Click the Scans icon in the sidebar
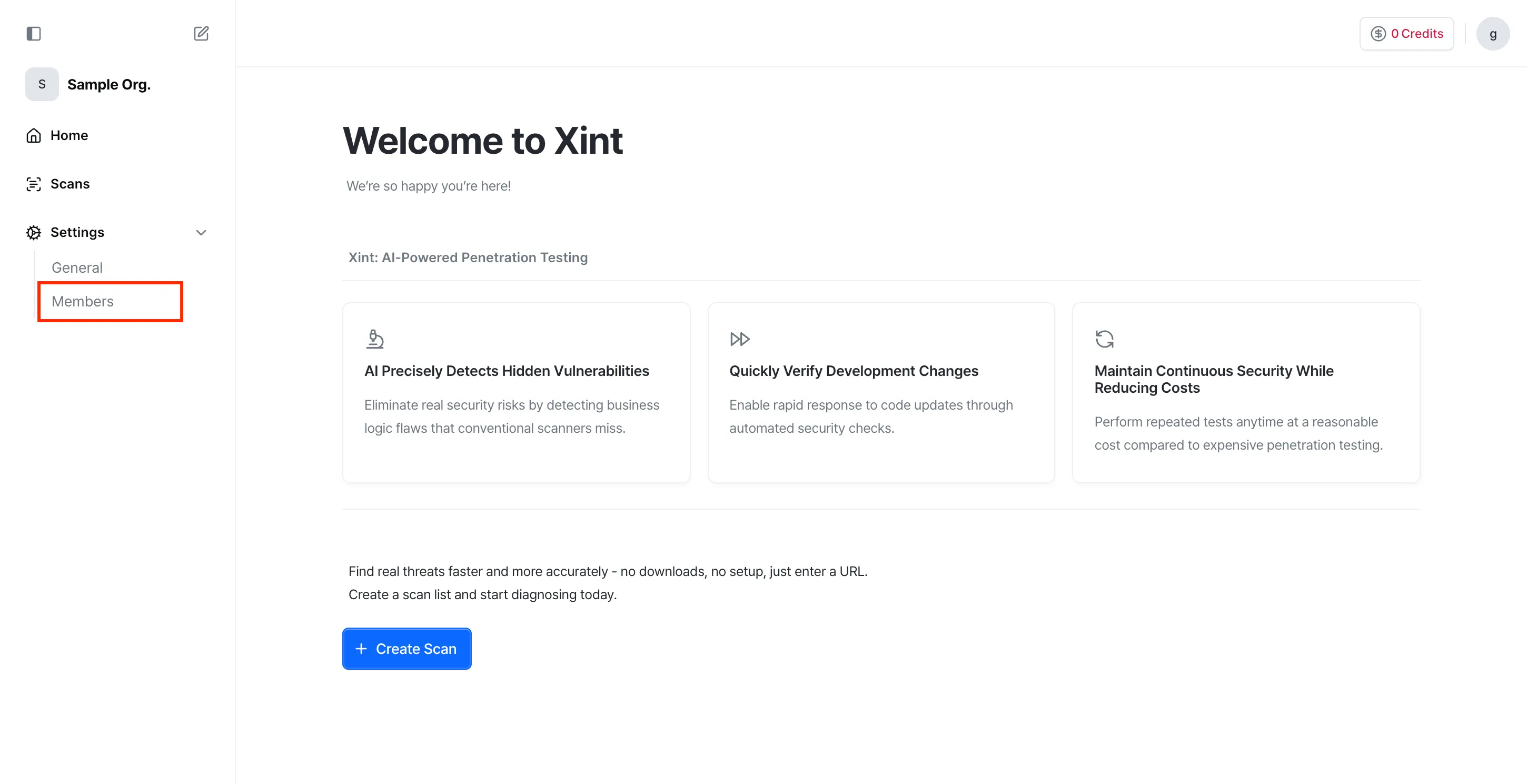The height and width of the screenshot is (784, 1527). [x=34, y=184]
